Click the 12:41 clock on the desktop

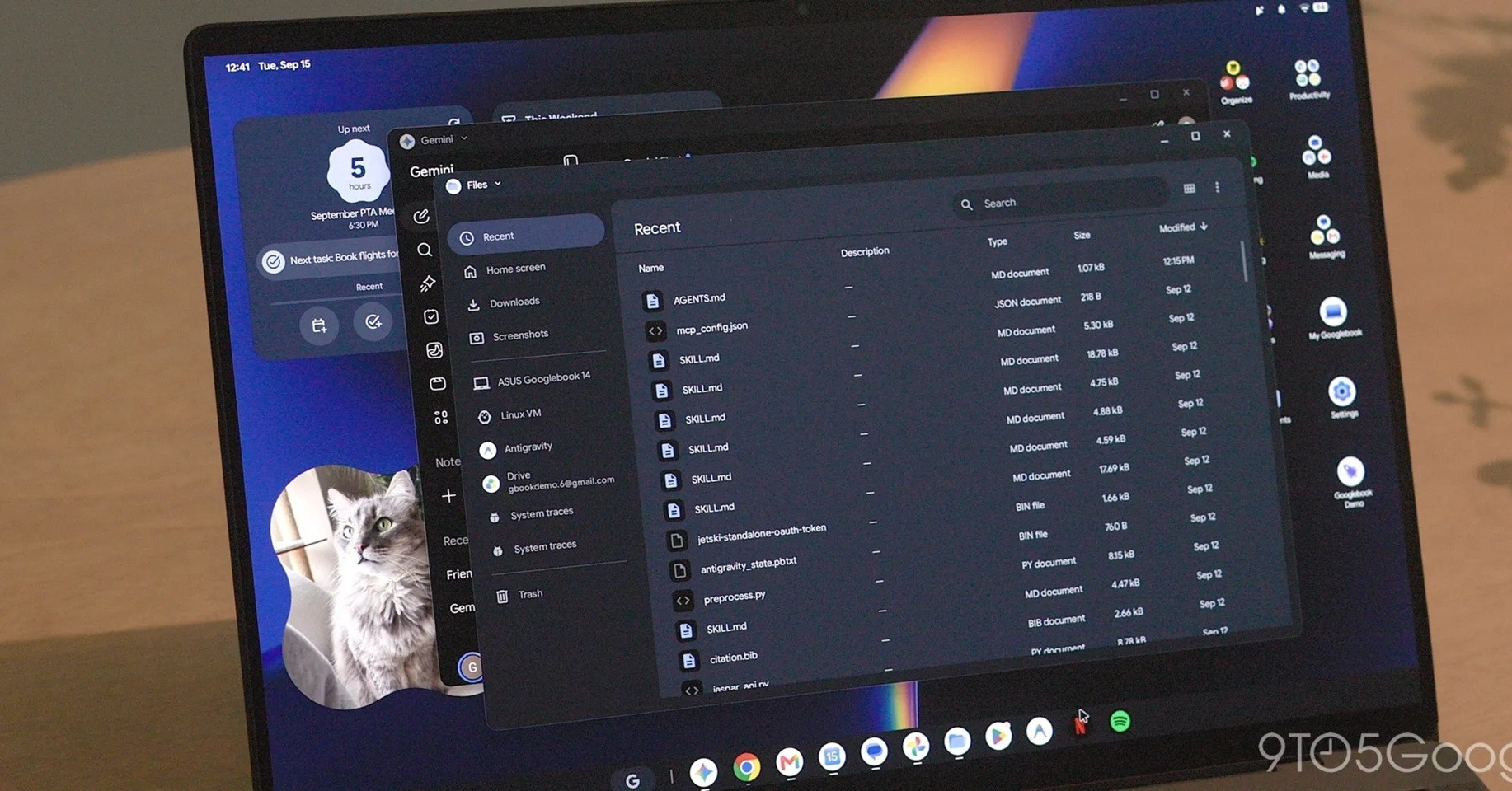coord(237,67)
